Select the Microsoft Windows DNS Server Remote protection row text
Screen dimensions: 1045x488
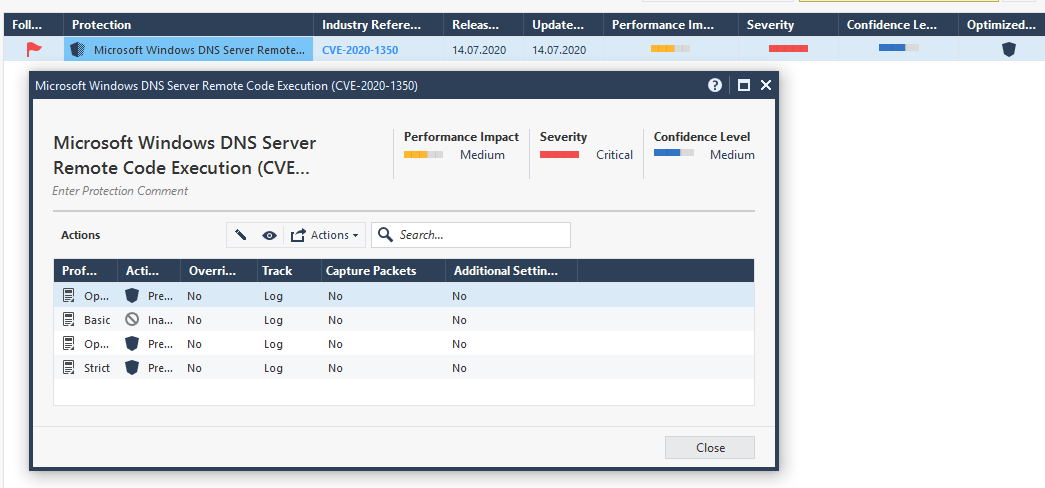pyautogui.click(x=200, y=50)
